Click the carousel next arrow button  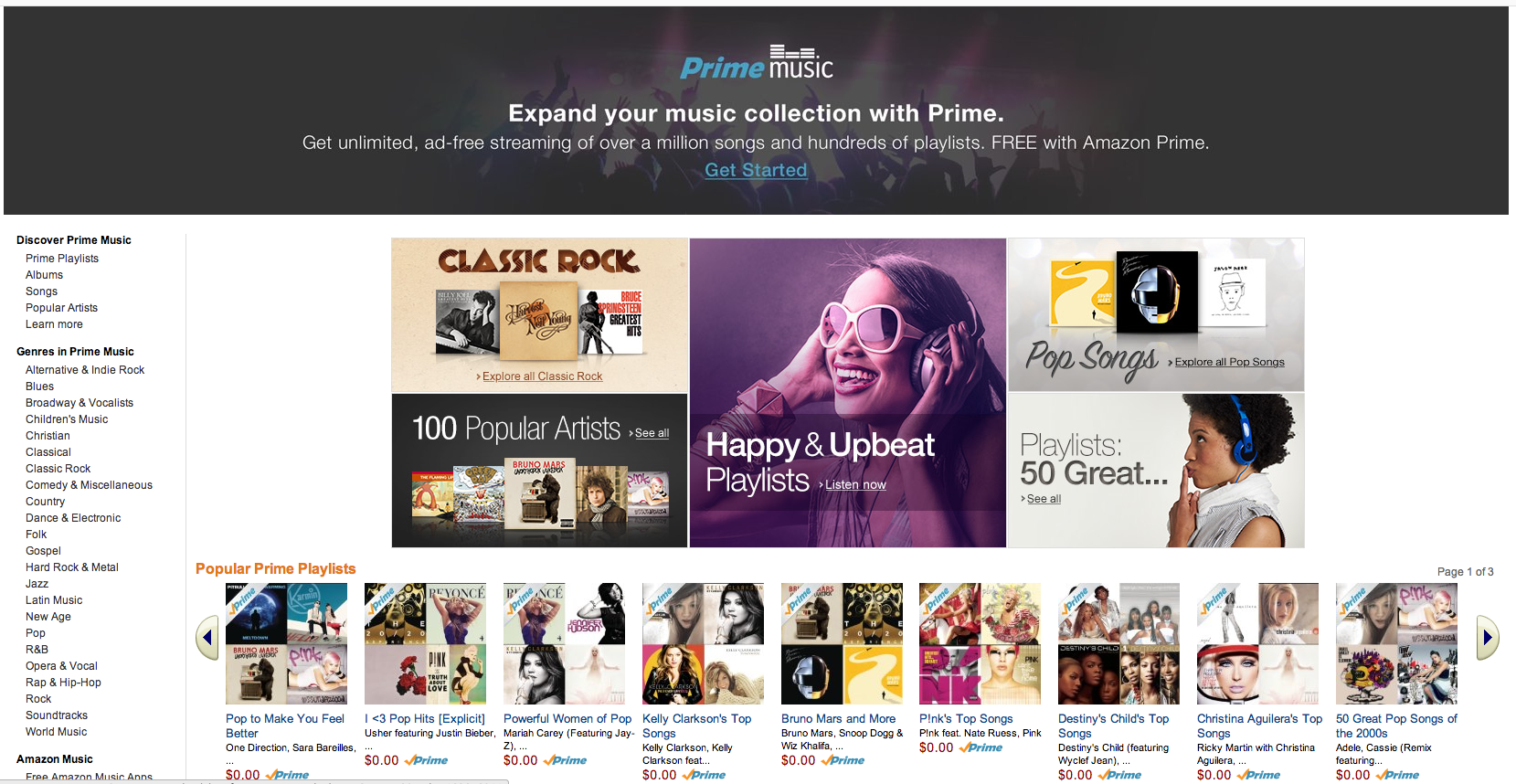(x=1488, y=638)
